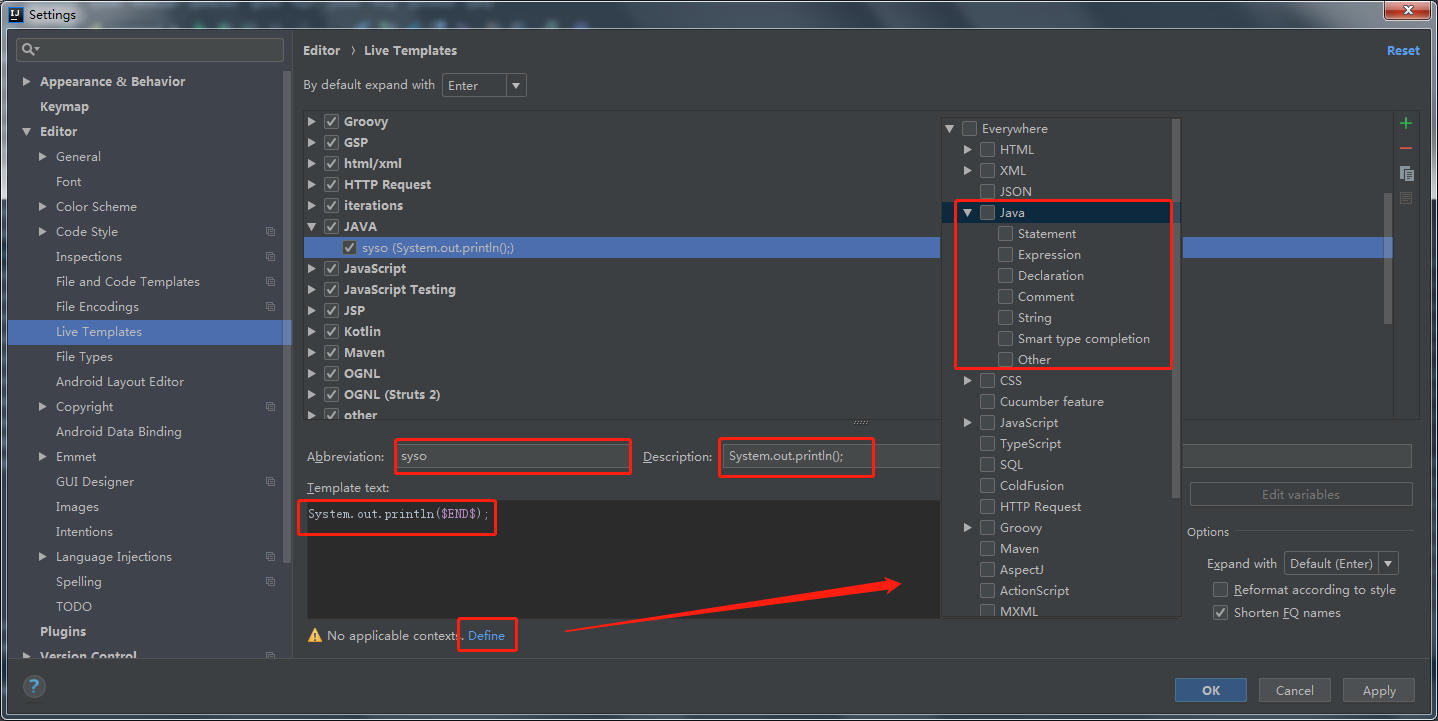Click the gear icon beside Copyright
This screenshot has width=1438, height=721.
[x=270, y=406]
